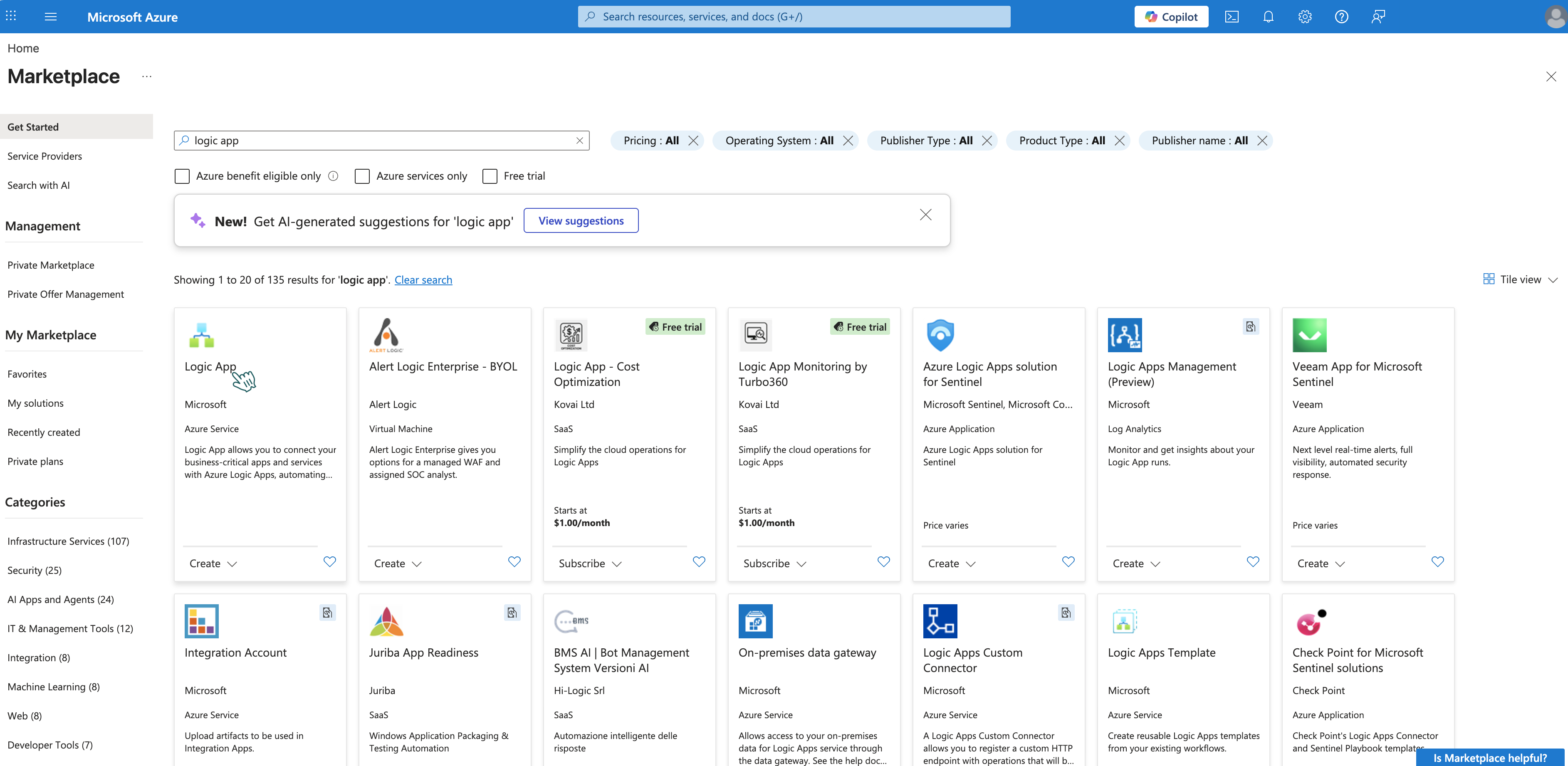Favorite Veeam App for Microsoft Sentinel

point(1437,561)
